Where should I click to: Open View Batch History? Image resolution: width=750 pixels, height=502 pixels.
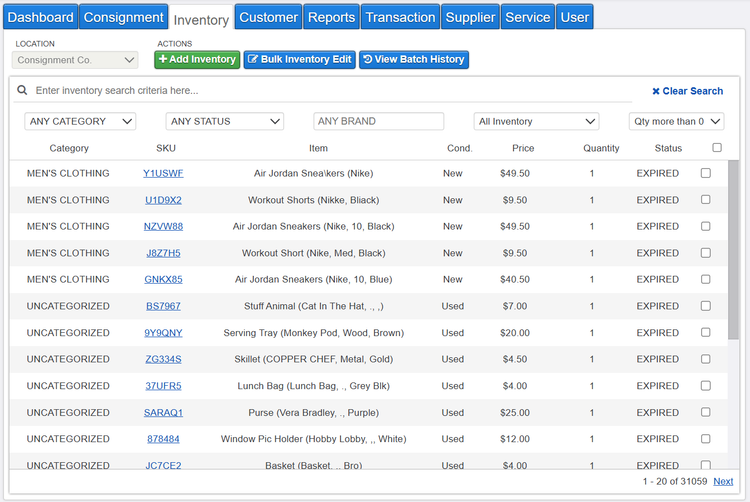tap(413, 60)
